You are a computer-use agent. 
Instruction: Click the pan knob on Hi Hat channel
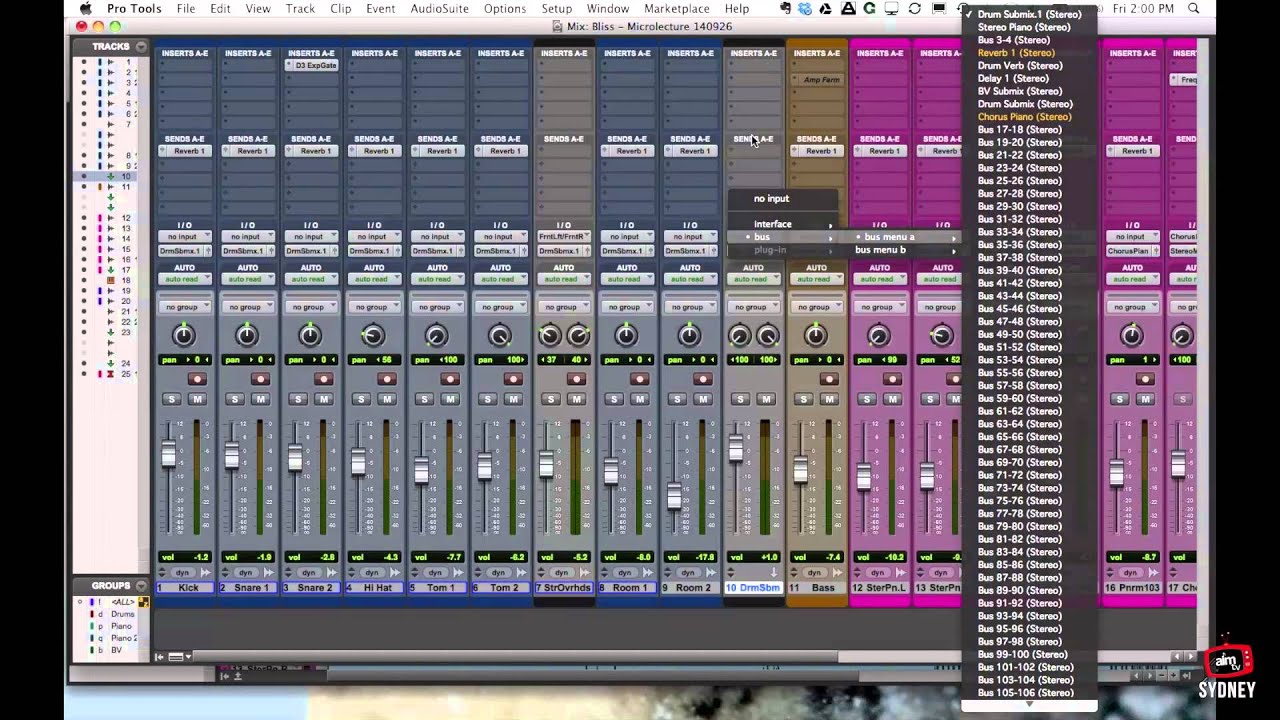click(373, 336)
